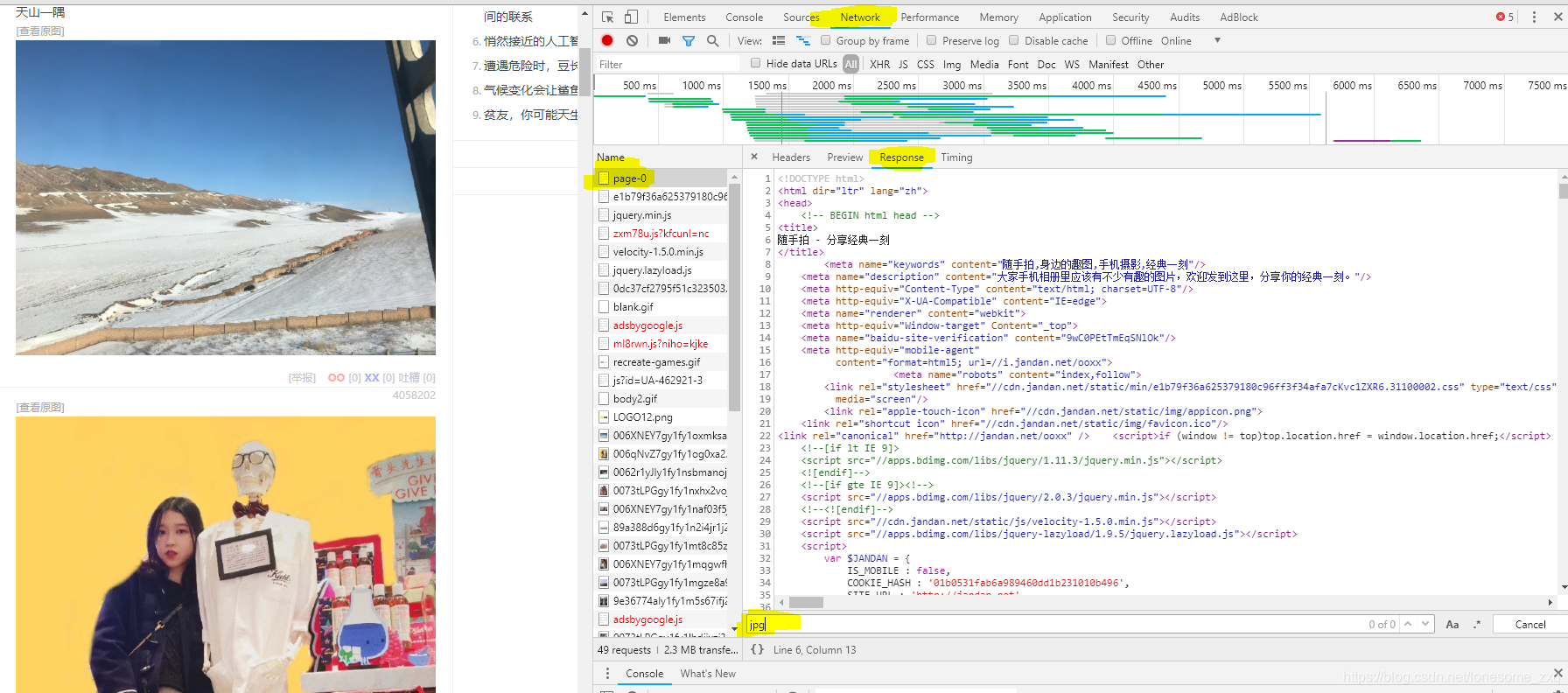
Task: Vote XX on the mountain photo
Action: pos(372,378)
